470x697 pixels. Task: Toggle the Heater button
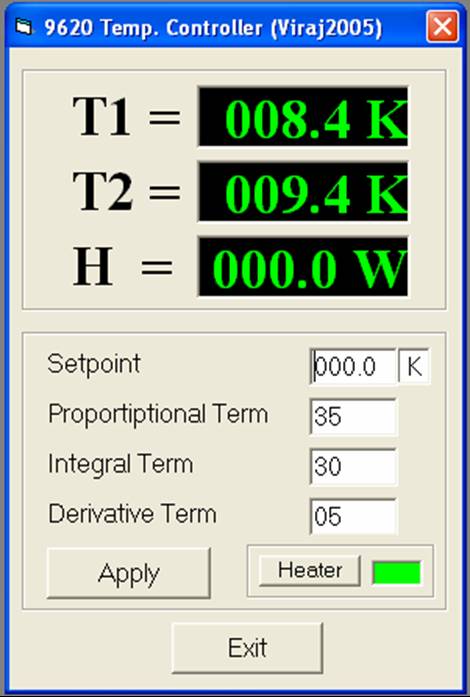pyautogui.click(x=309, y=570)
